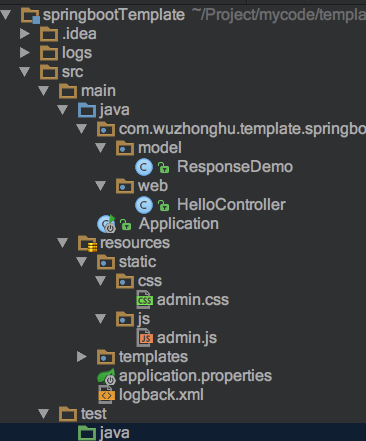Click the green lock beside Application
366x441 pixels.
pyautogui.click(x=125, y=224)
